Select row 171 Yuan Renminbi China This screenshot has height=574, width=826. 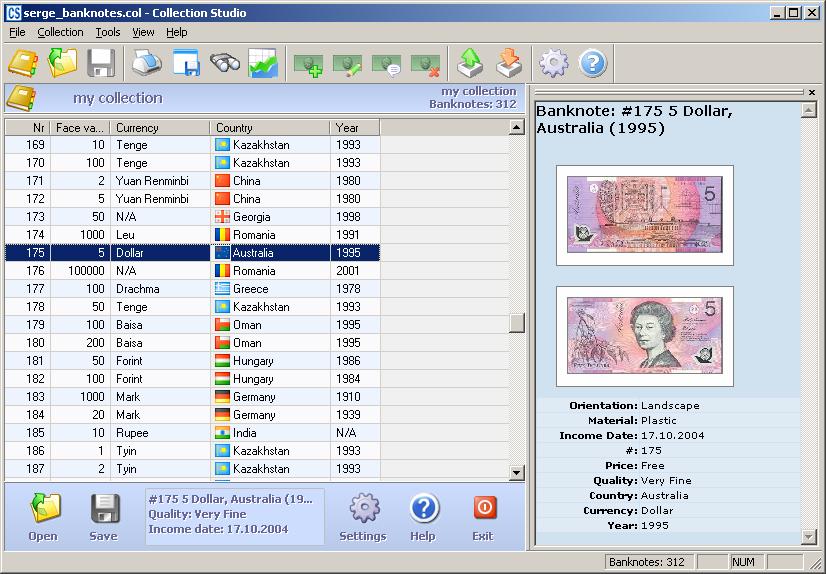click(192, 181)
